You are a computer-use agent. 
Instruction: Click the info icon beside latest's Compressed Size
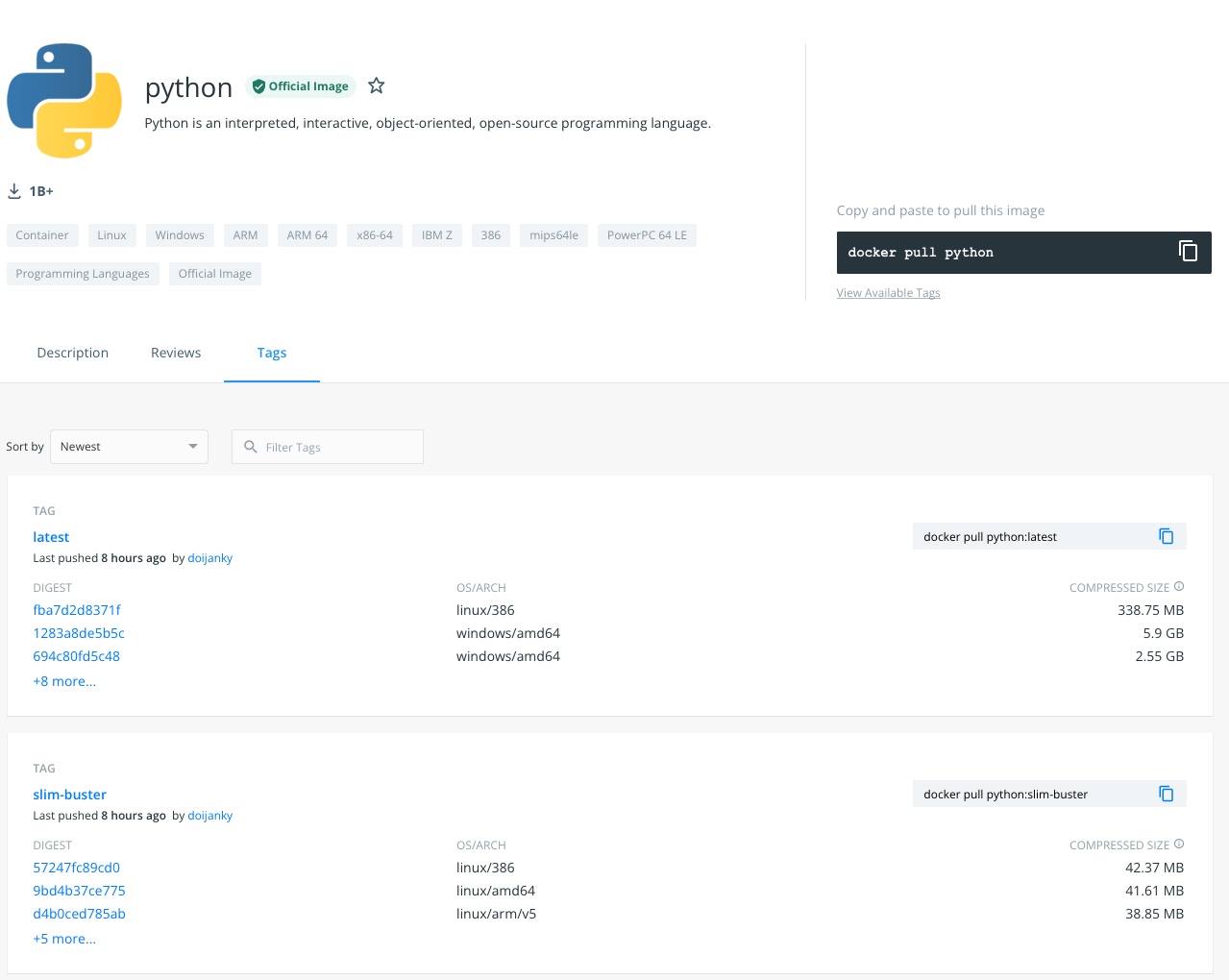(1179, 587)
